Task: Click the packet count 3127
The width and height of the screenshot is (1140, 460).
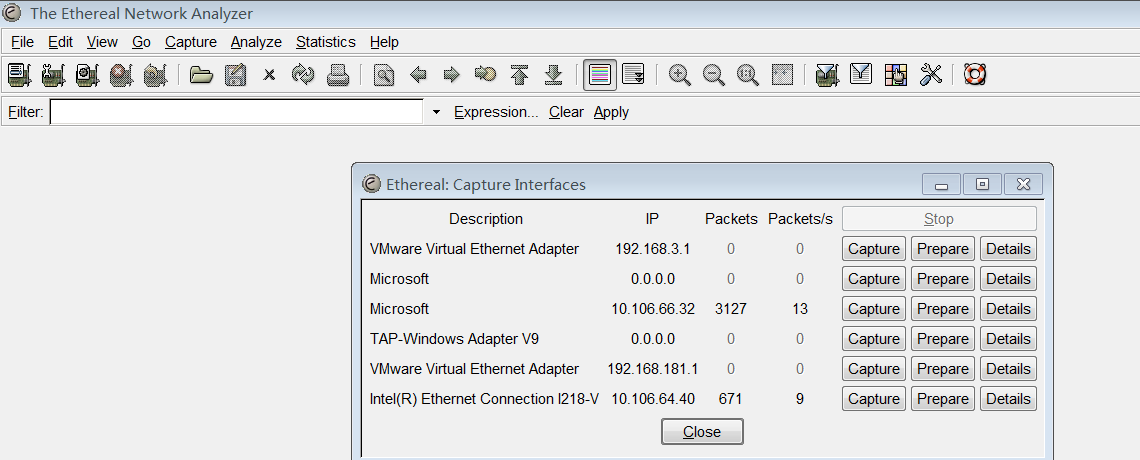Action: point(731,309)
